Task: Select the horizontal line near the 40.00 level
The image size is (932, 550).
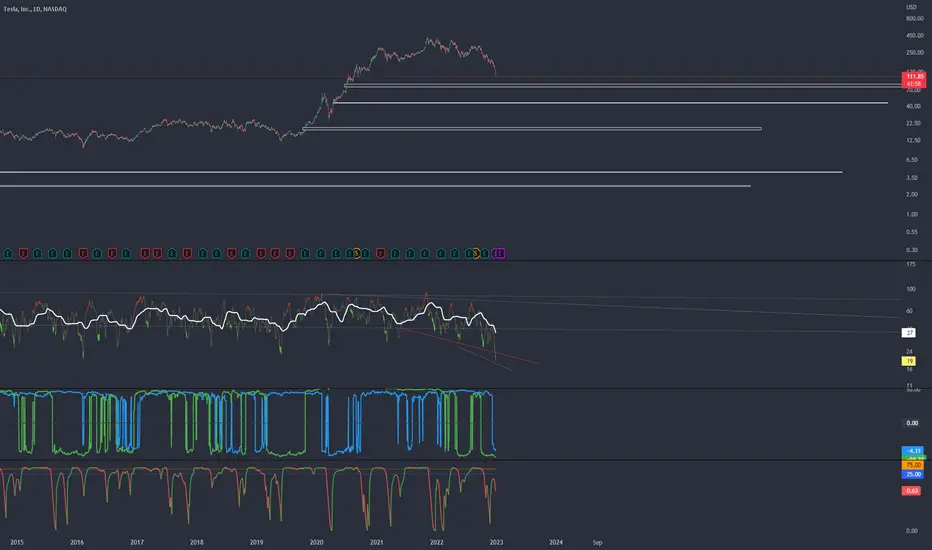Action: pyautogui.click(x=610, y=103)
